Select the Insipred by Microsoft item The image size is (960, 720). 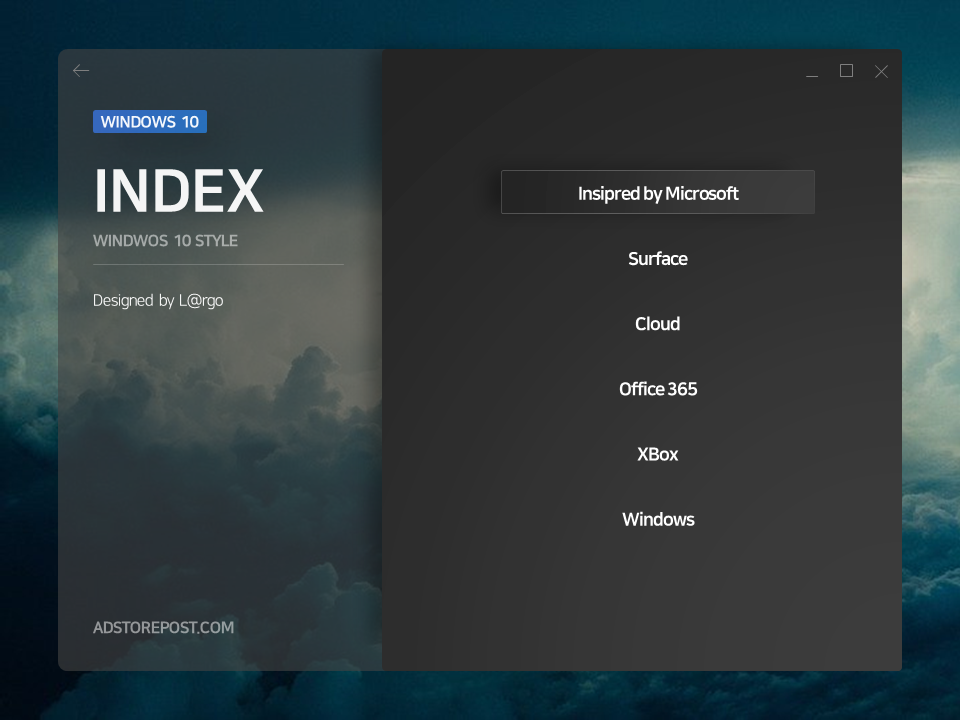[658, 192]
